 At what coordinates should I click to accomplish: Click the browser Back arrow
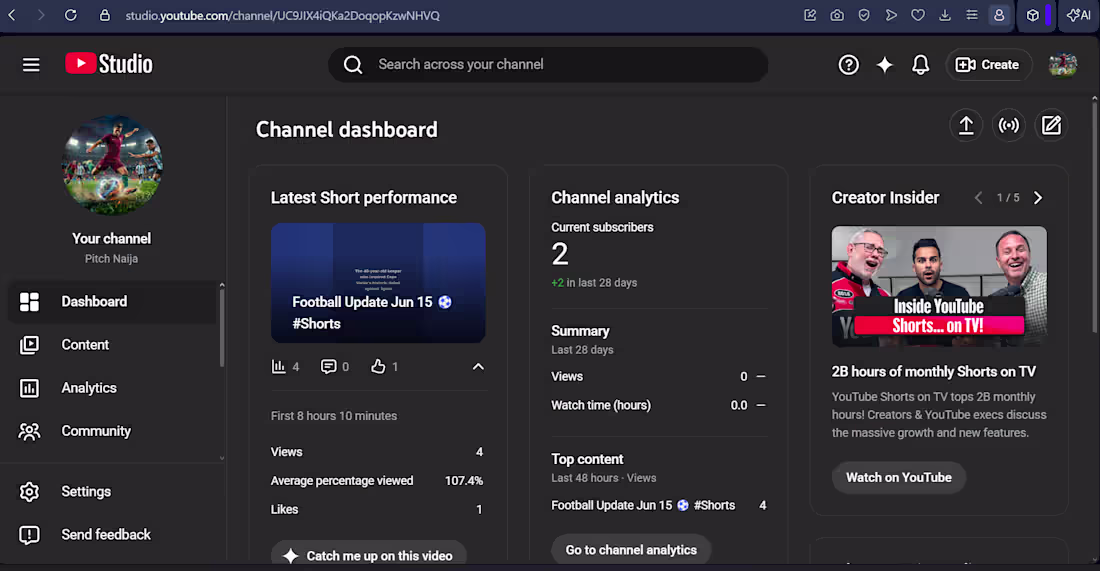coord(12,15)
